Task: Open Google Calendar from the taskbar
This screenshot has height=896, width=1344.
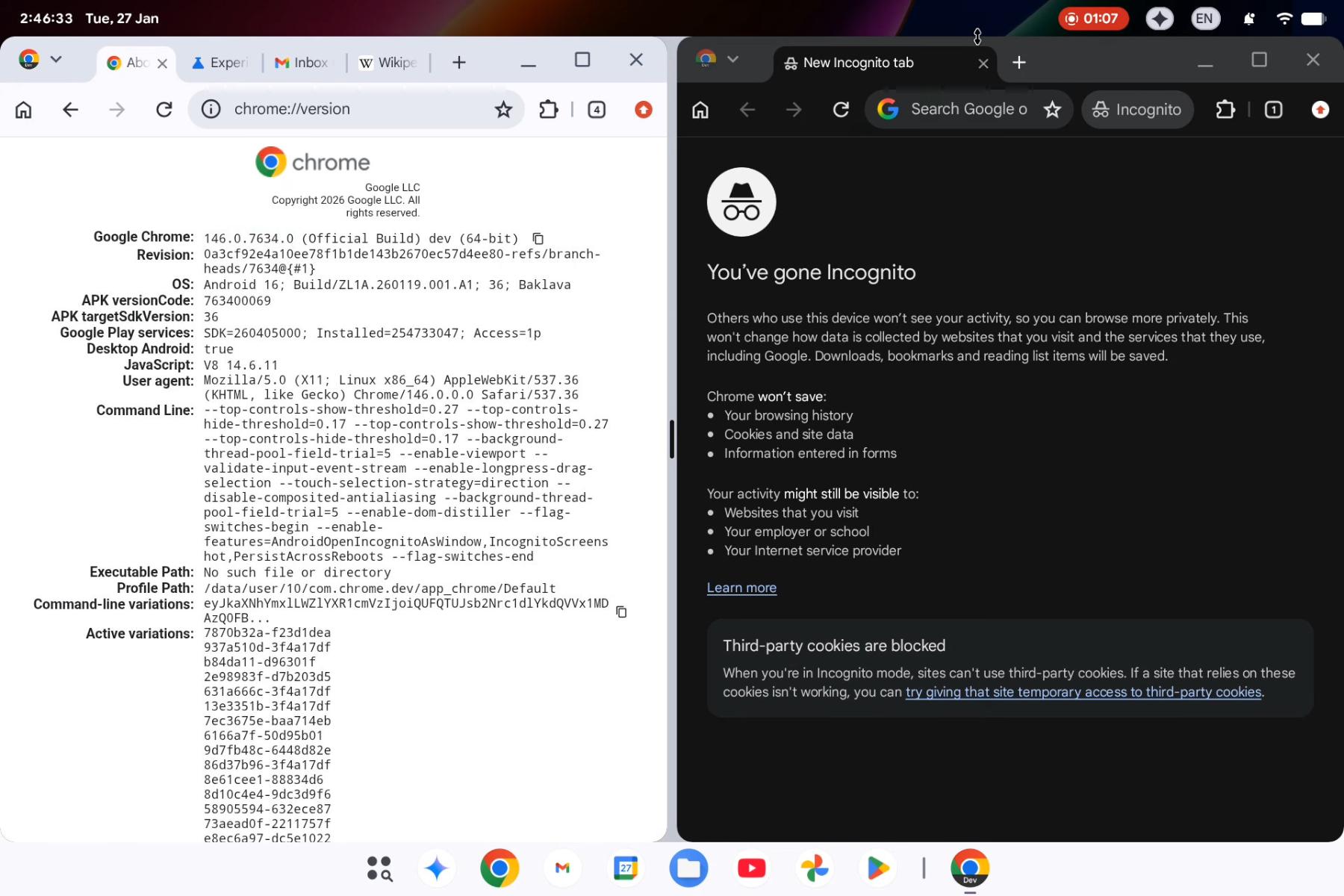Action: pyautogui.click(x=626, y=868)
